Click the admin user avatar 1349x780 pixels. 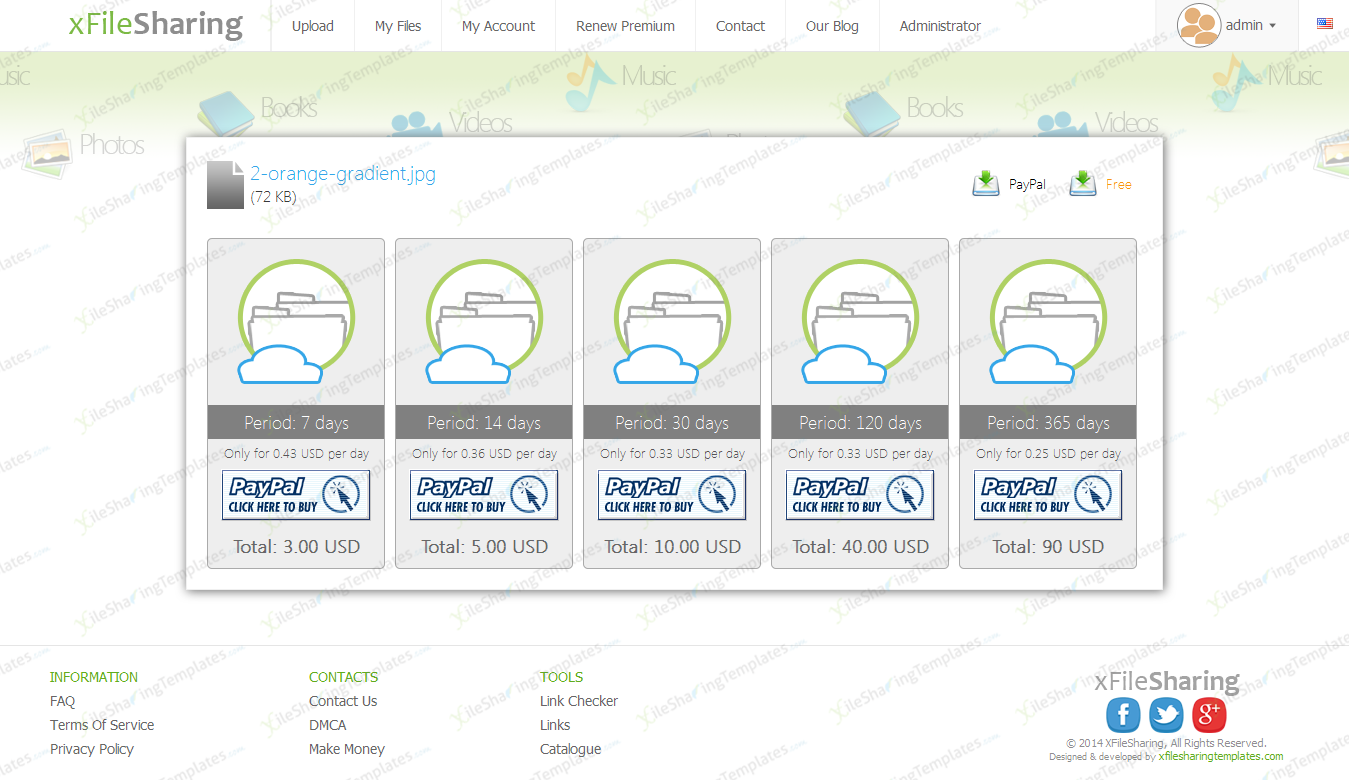click(1198, 26)
